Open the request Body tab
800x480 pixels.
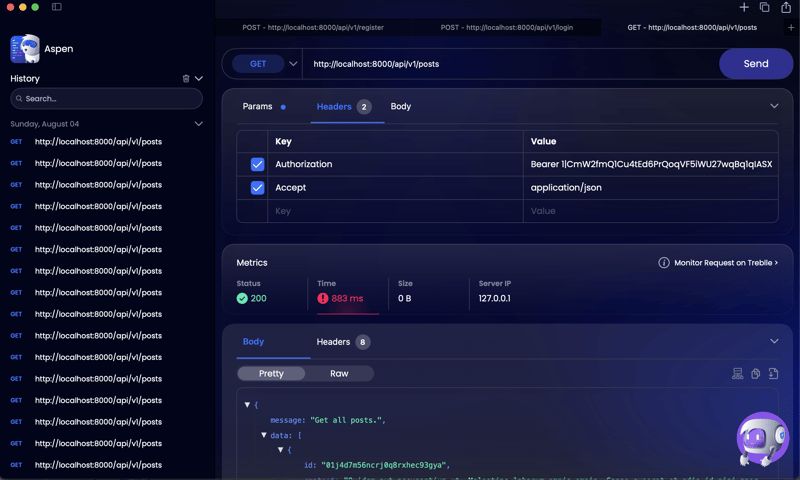(400, 106)
